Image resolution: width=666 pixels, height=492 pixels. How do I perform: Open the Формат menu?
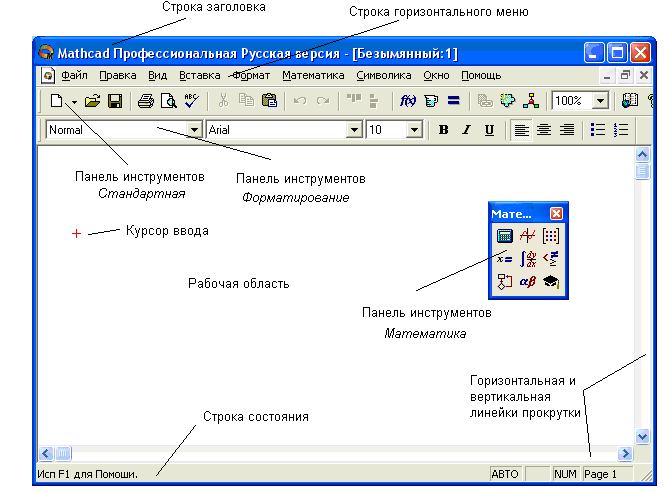click(x=251, y=76)
